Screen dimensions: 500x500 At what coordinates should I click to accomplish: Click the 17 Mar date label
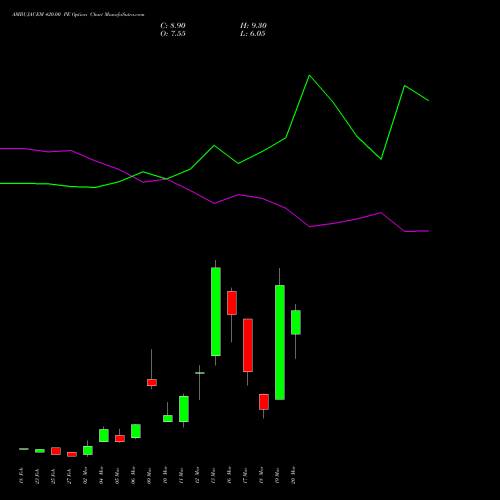click(245, 475)
